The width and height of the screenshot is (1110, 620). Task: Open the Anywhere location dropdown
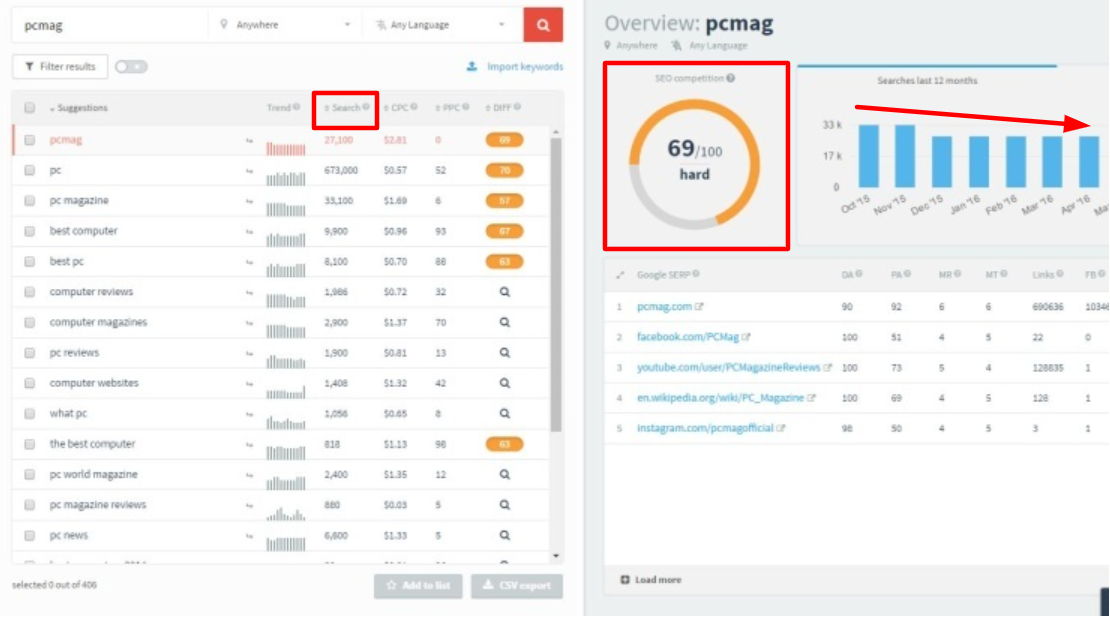[285, 25]
